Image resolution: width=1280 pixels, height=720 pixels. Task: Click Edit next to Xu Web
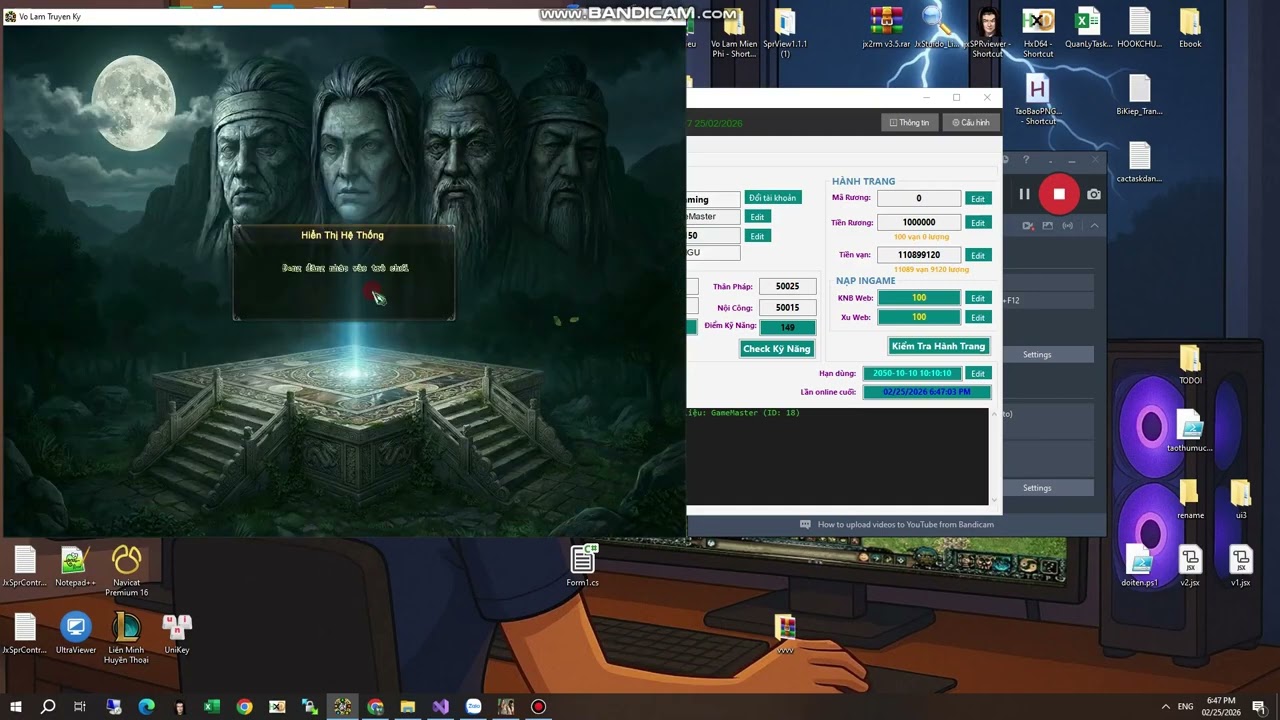977,317
